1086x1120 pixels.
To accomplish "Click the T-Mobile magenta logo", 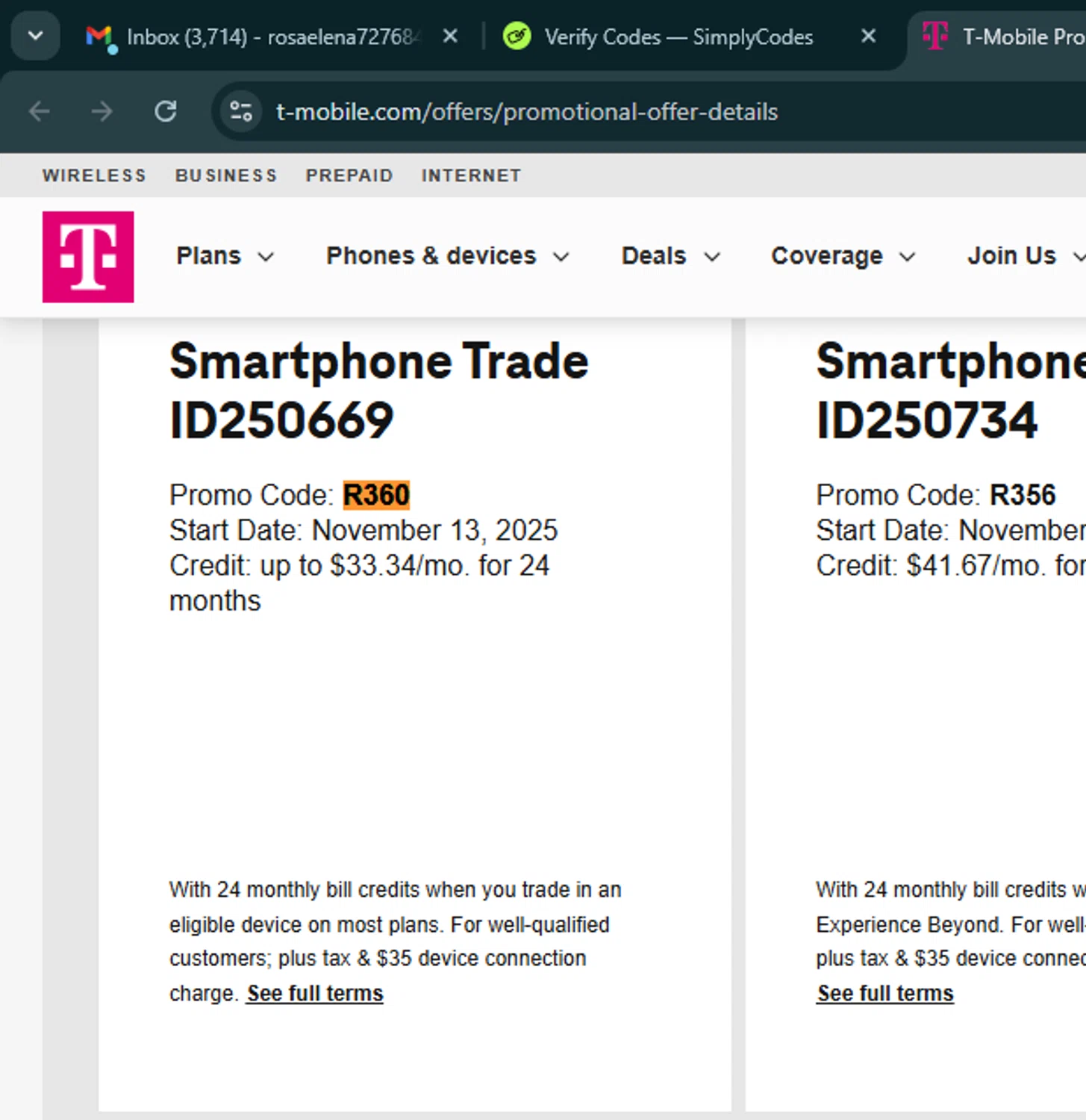I will coord(88,257).
